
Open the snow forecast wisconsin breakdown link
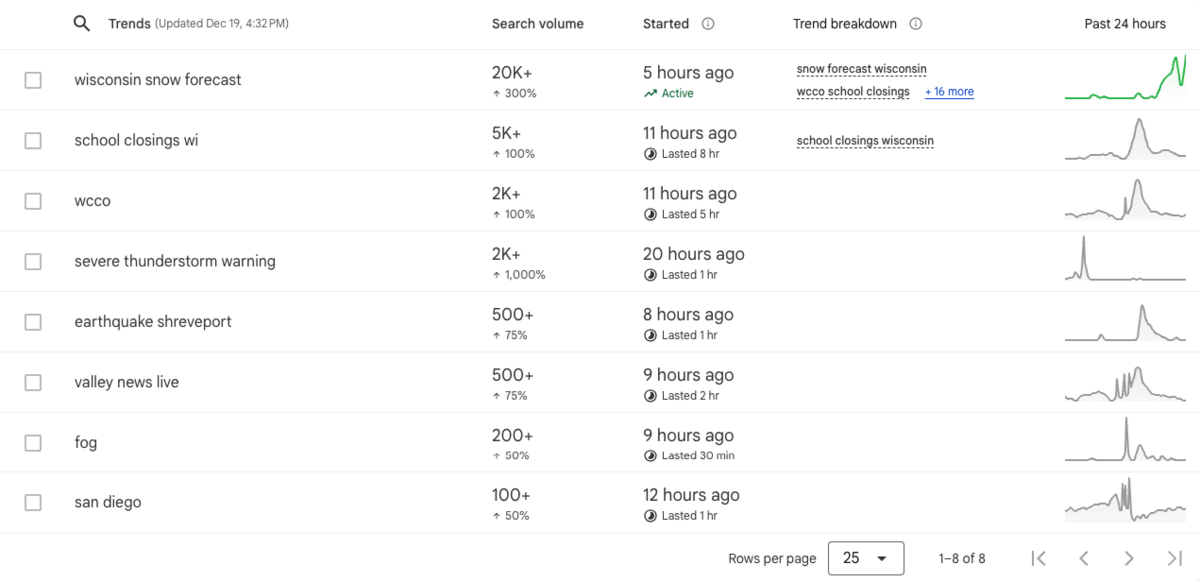[x=861, y=69]
